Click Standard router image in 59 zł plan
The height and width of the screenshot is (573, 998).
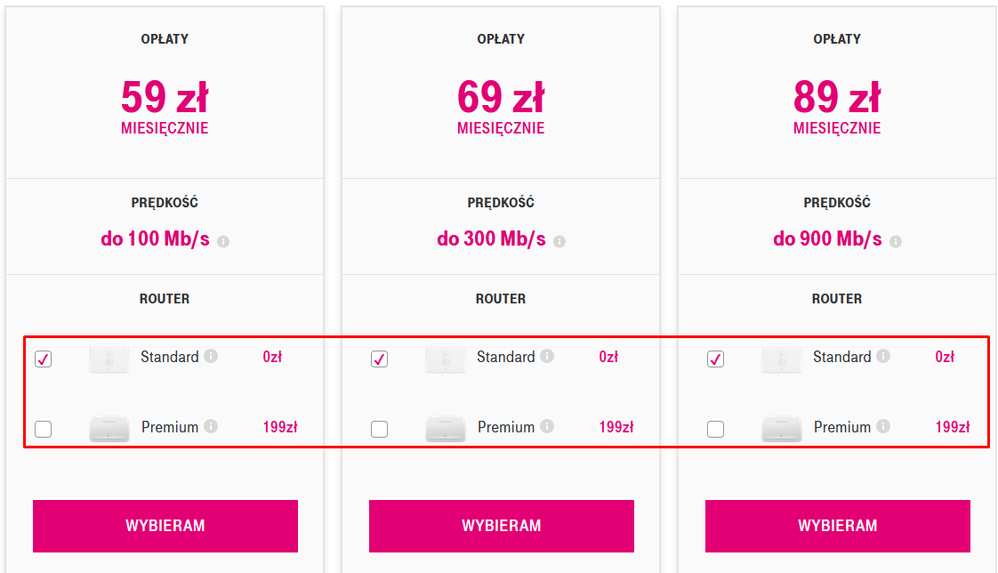pyautogui.click(x=109, y=359)
